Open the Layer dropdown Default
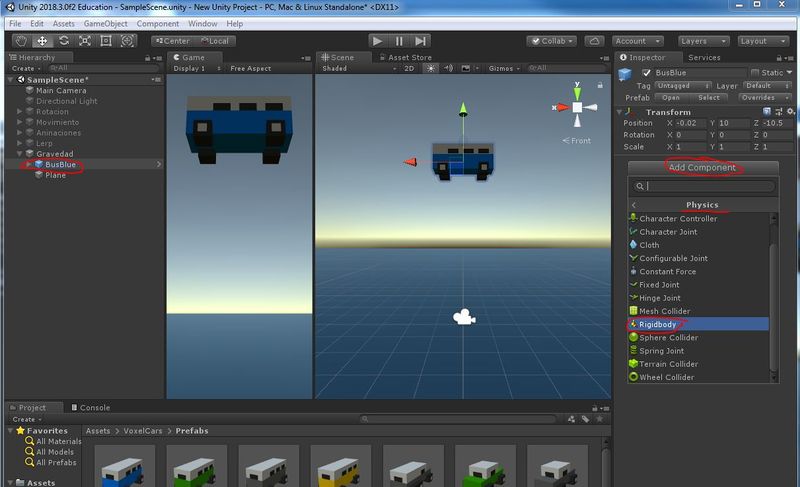This screenshot has width=800, height=487. (767, 86)
